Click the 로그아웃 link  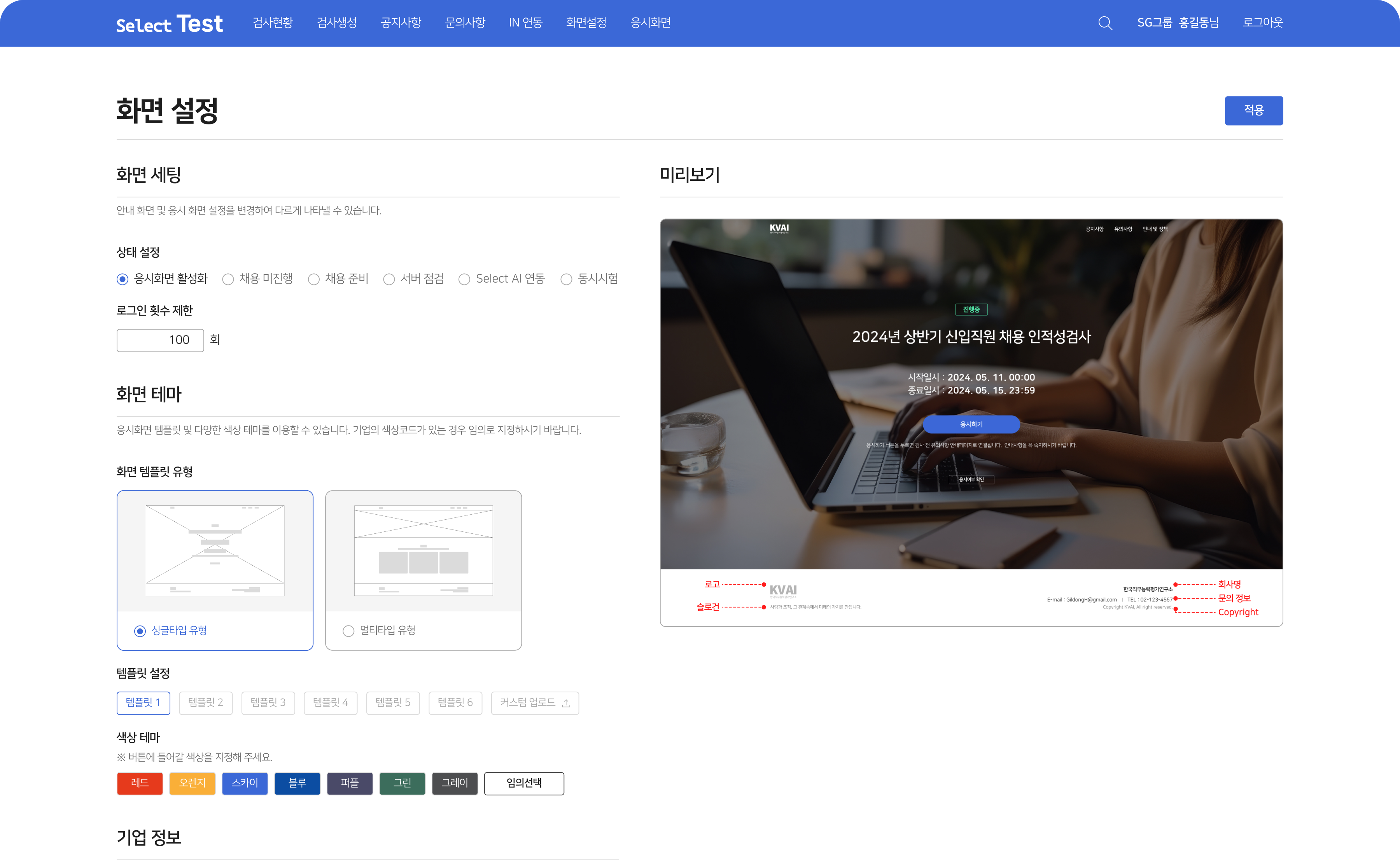click(1263, 23)
